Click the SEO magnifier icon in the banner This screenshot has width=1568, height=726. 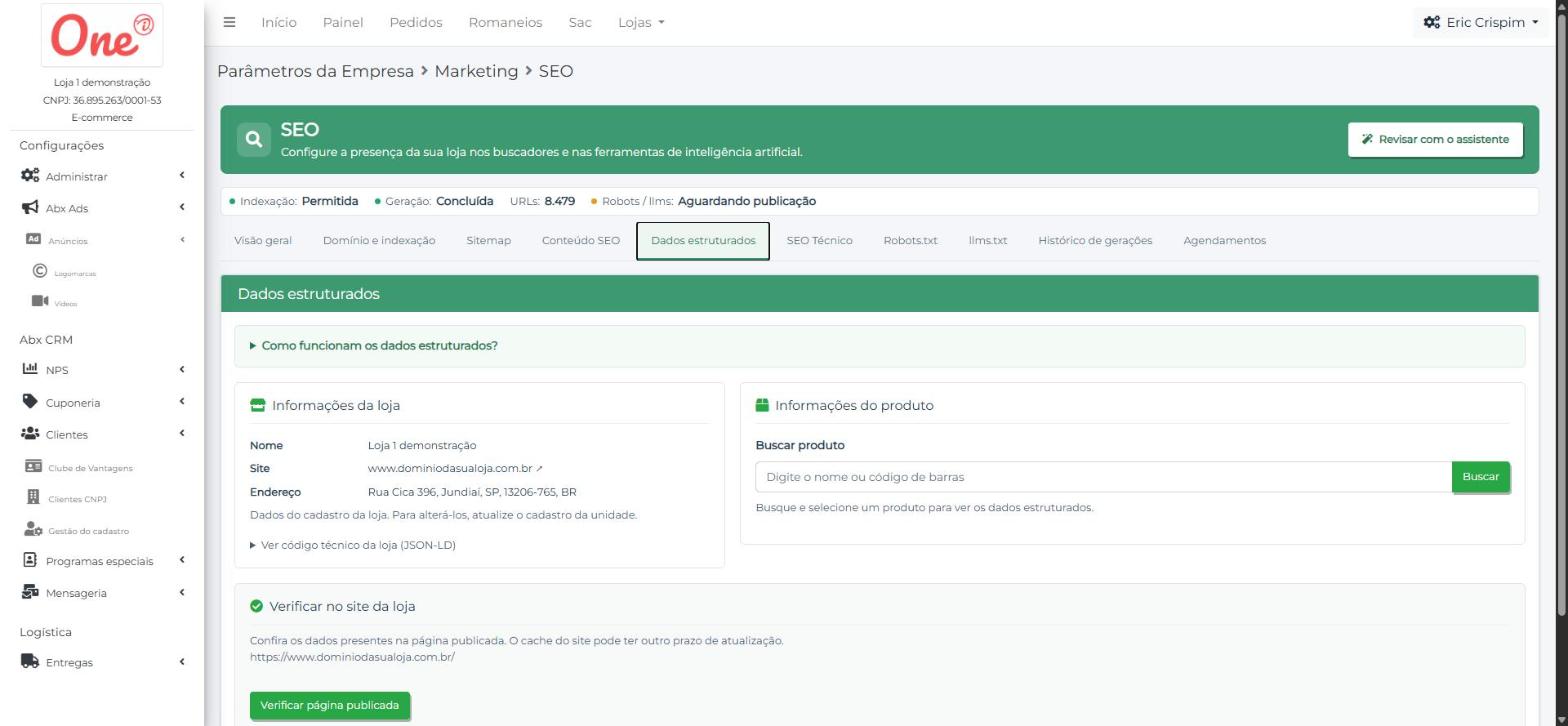pyautogui.click(x=254, y=140)
